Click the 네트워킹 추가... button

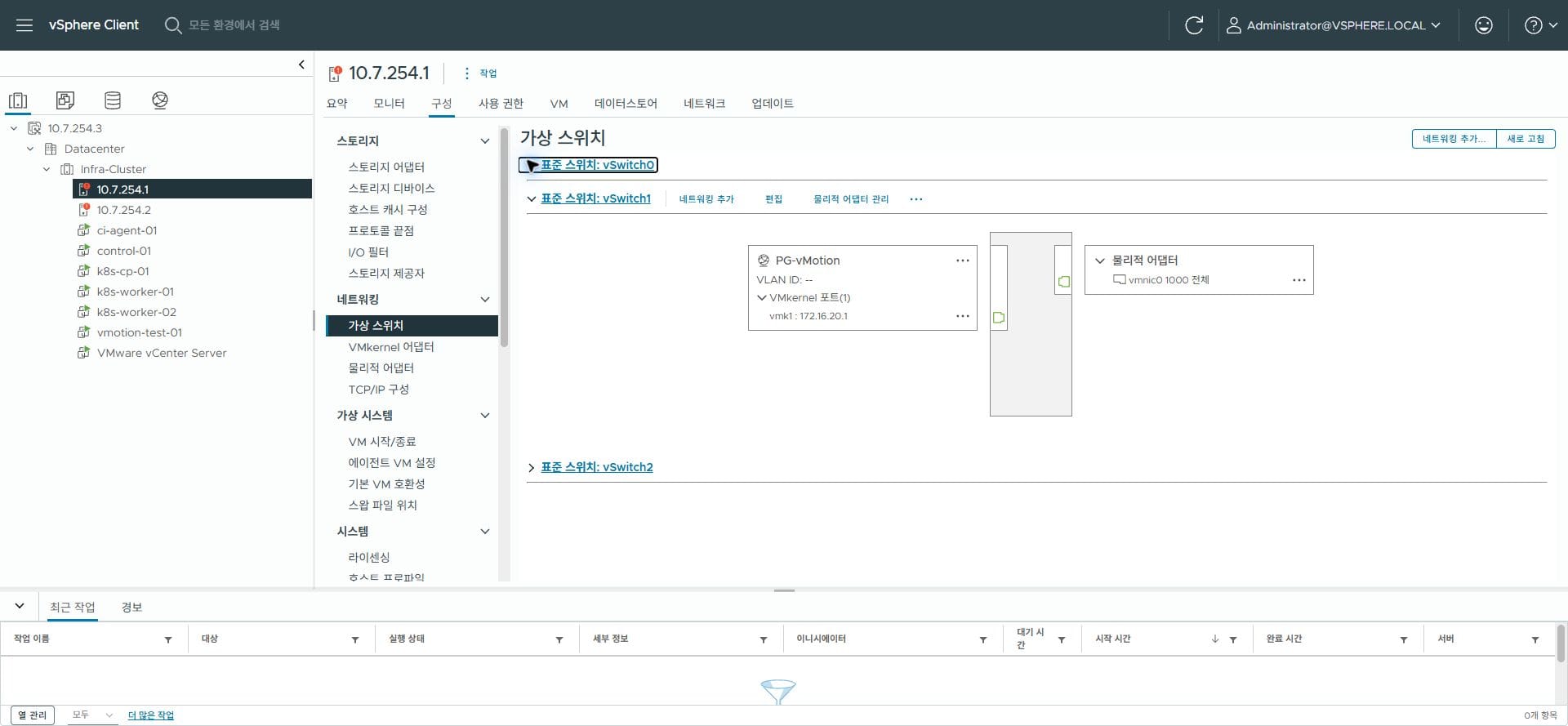click(1454, 139)
